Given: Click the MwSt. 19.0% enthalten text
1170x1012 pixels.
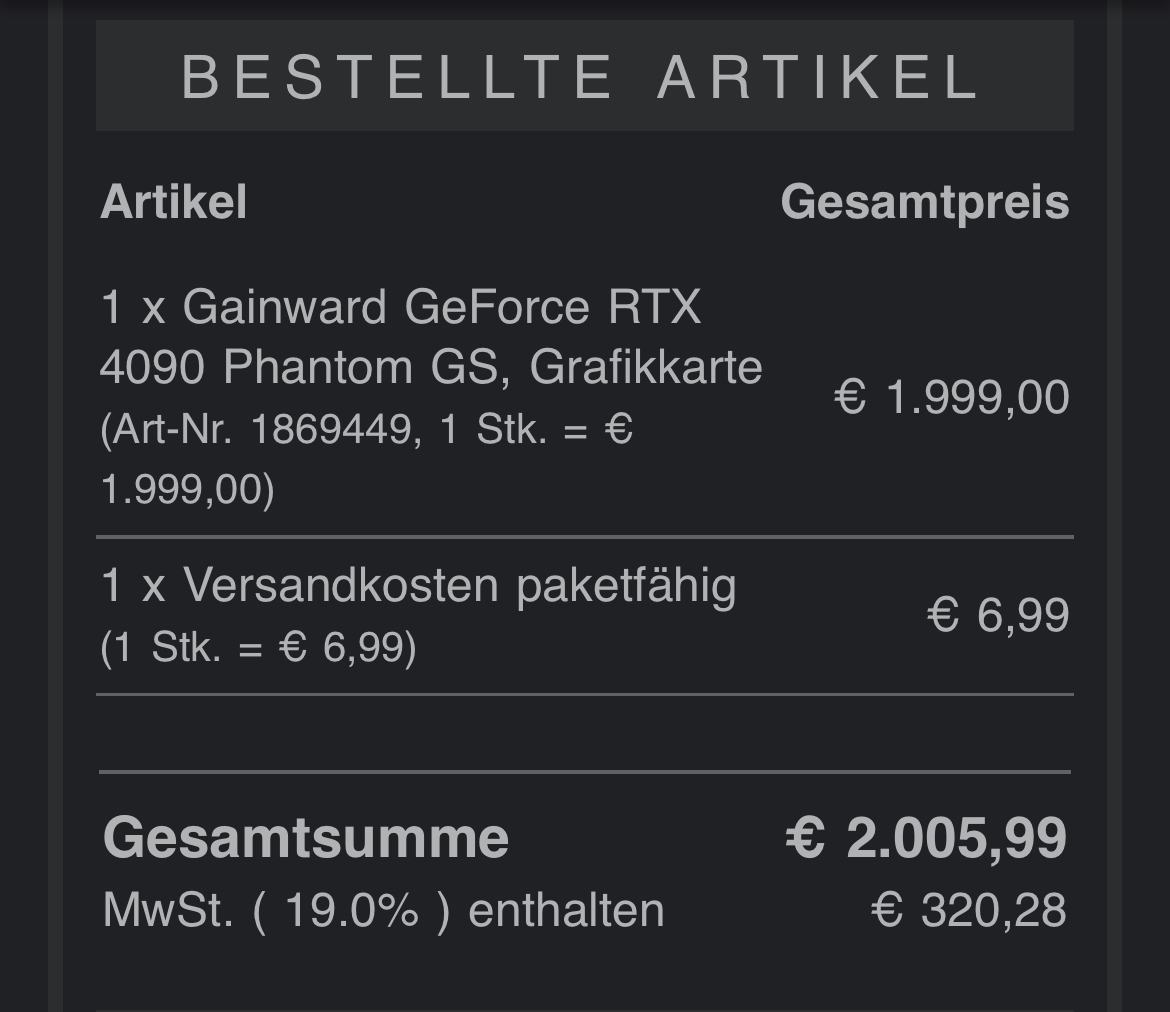Looking at the screenshot, I should pos(384,911).
